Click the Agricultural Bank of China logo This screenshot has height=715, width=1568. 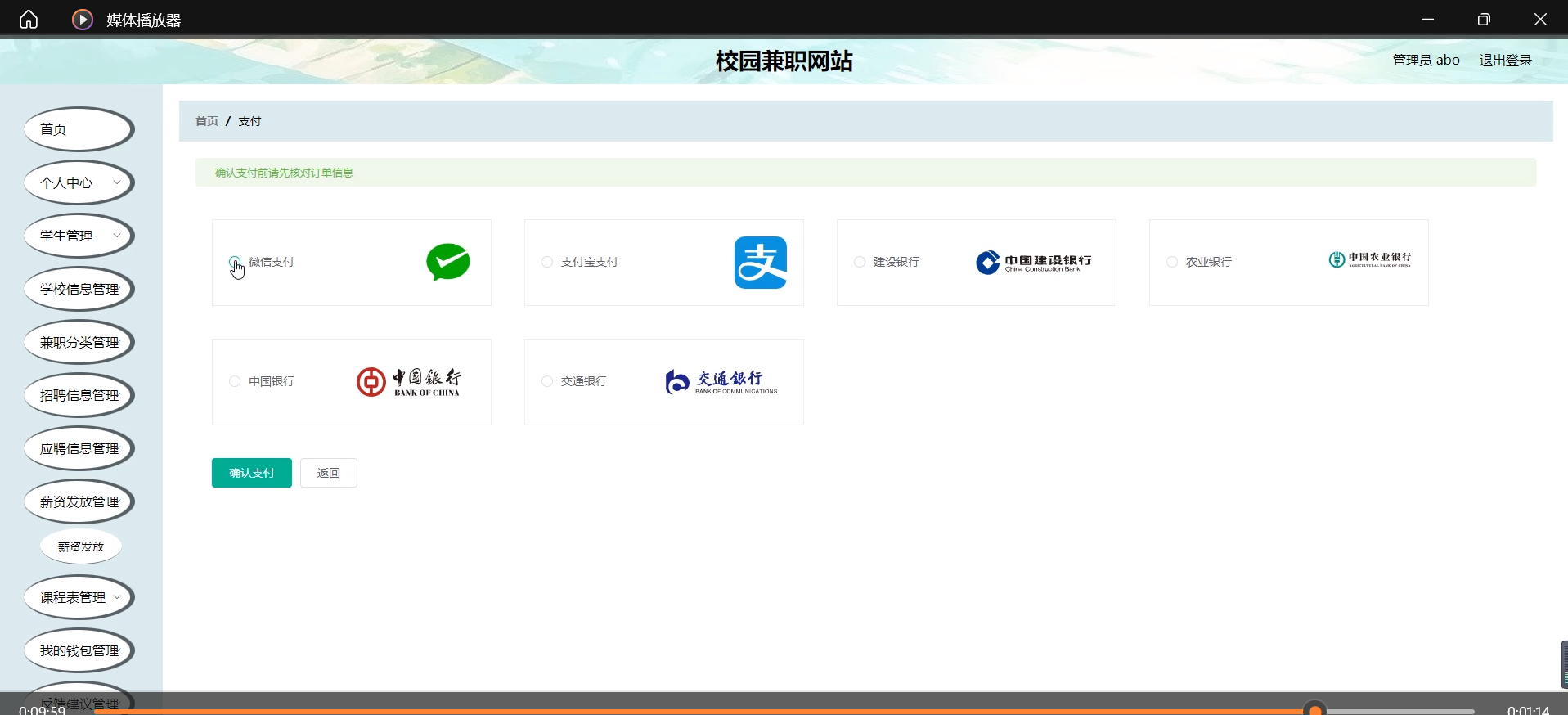click(1370, 260)
